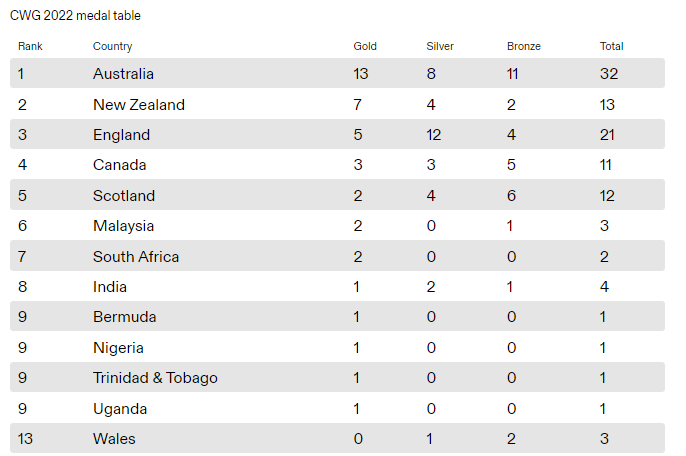Click the Total column header
The width and height of the screenshot is (686, 456).
pyautogui.click(x=612, y=46)
